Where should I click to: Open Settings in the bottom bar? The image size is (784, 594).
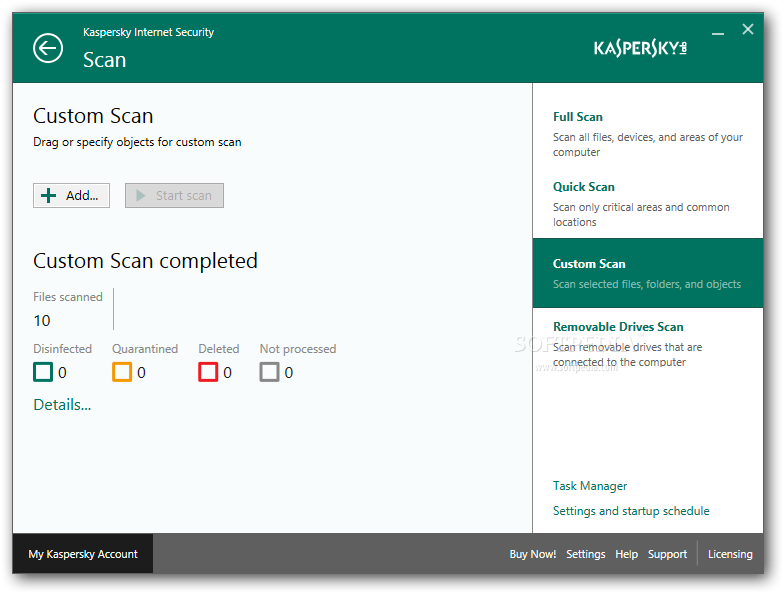click(x=586, y=554)
